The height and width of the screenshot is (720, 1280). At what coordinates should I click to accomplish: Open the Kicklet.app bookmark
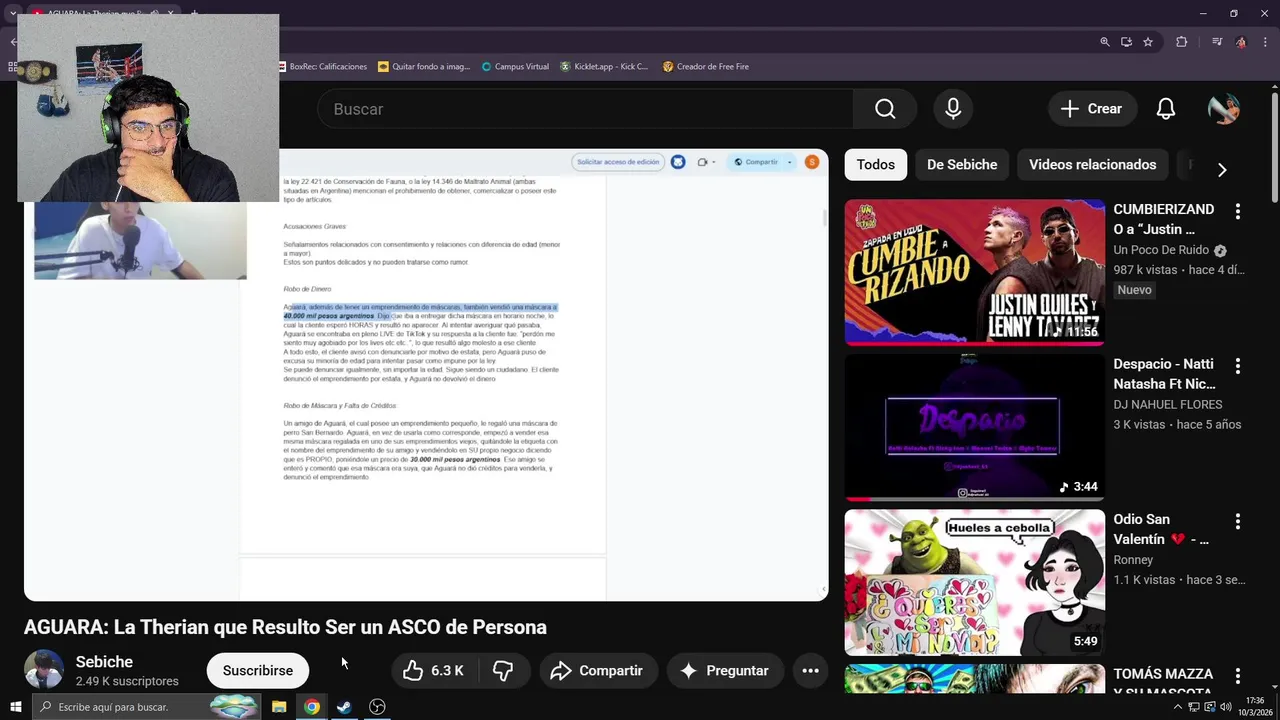point(604,67)
